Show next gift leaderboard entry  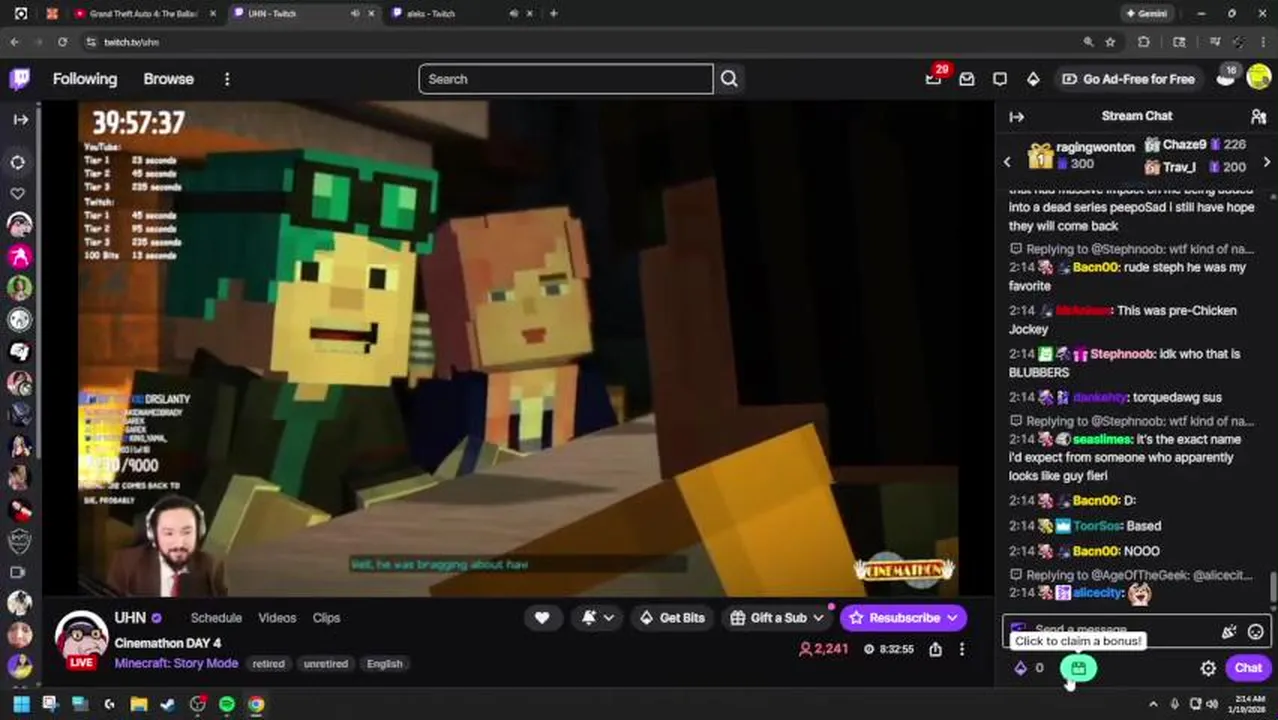[1267, 161]
